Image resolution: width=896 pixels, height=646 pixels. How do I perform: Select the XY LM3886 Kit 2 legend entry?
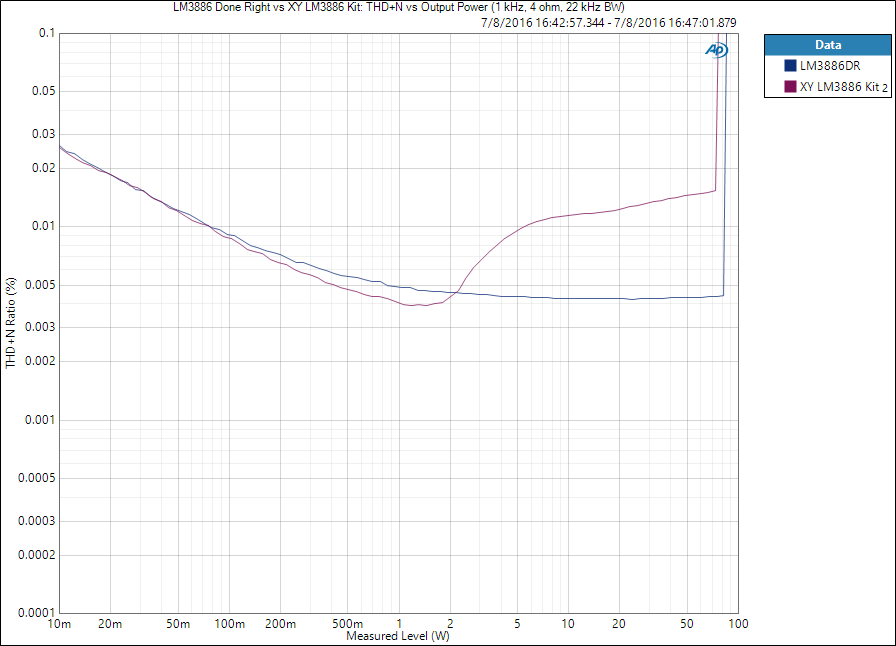[836, 86]
